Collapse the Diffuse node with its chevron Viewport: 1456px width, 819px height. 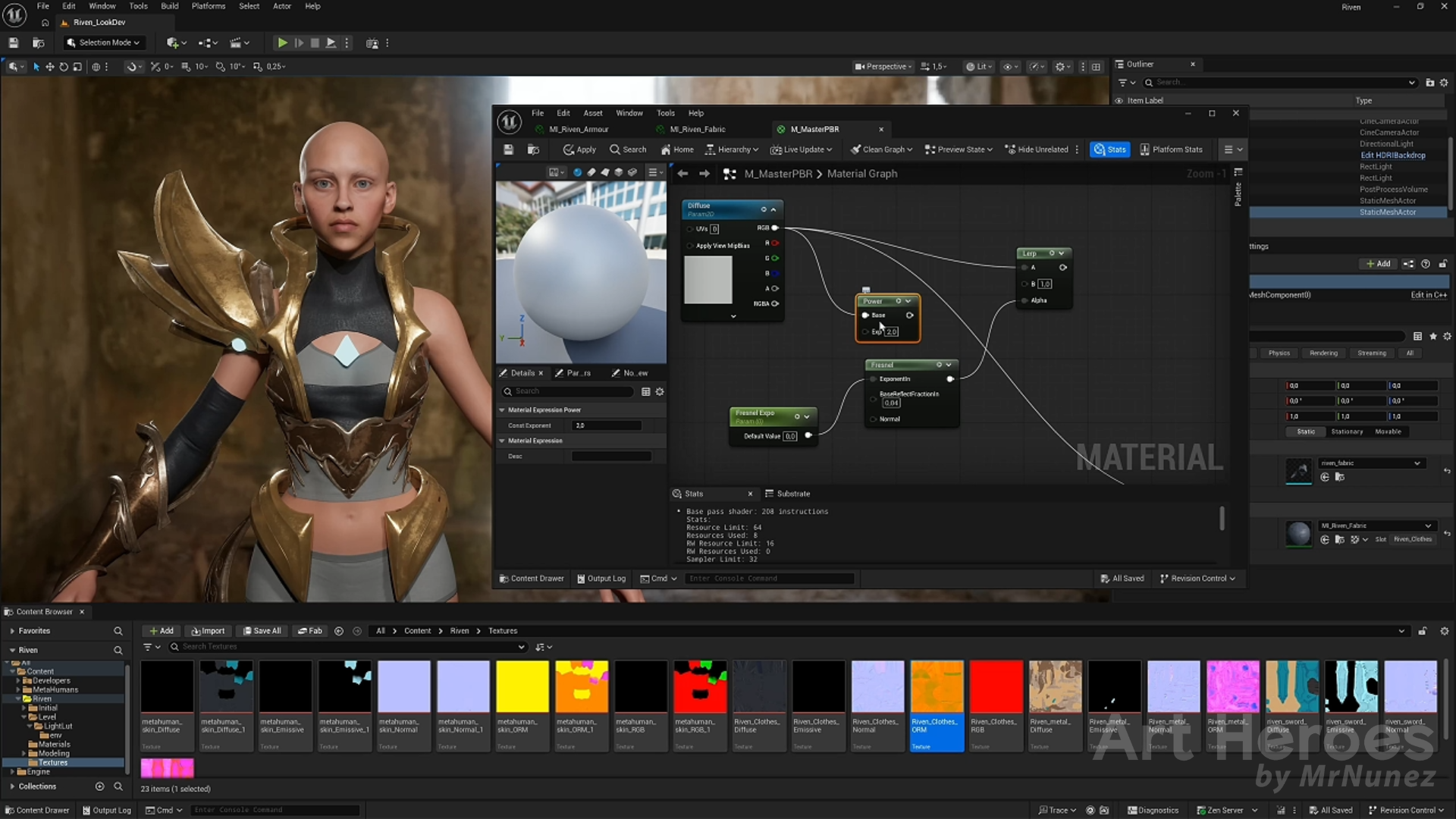(773, 209)
